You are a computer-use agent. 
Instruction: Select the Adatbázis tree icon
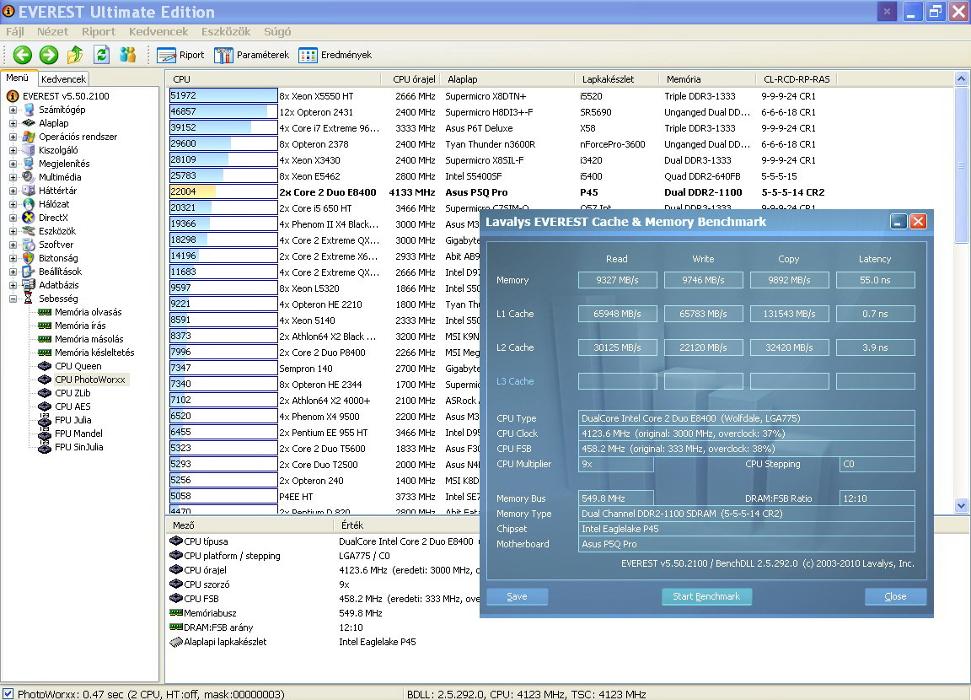29,285
